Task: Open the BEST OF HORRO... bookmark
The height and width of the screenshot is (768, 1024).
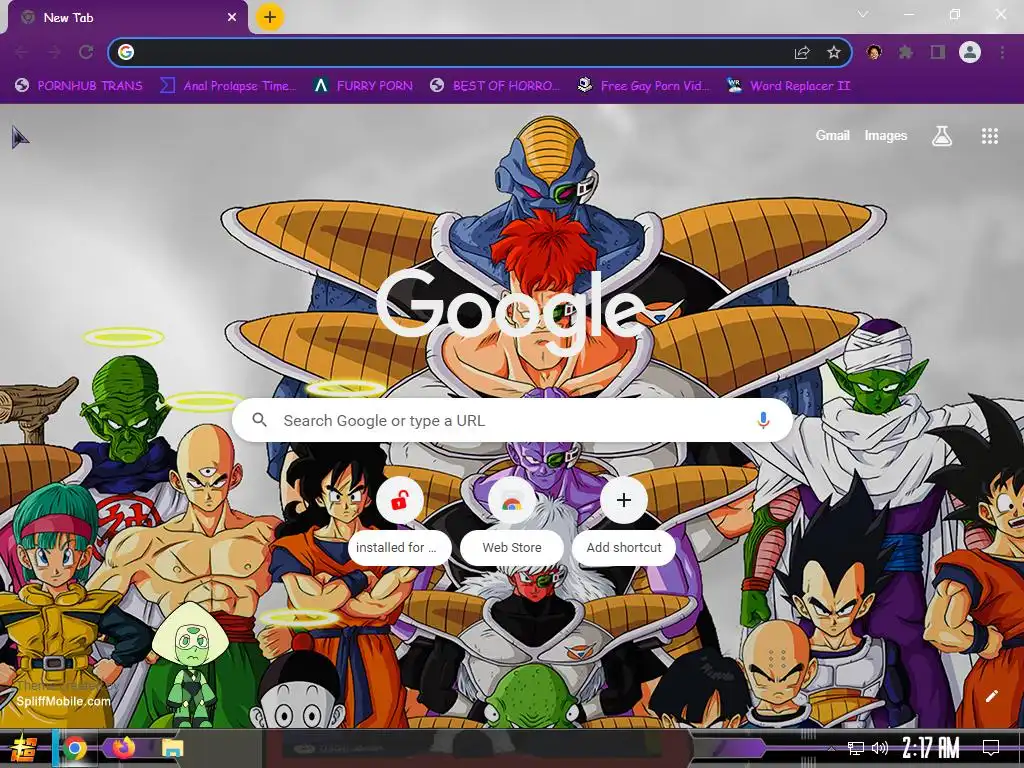Action: [495, 86]
